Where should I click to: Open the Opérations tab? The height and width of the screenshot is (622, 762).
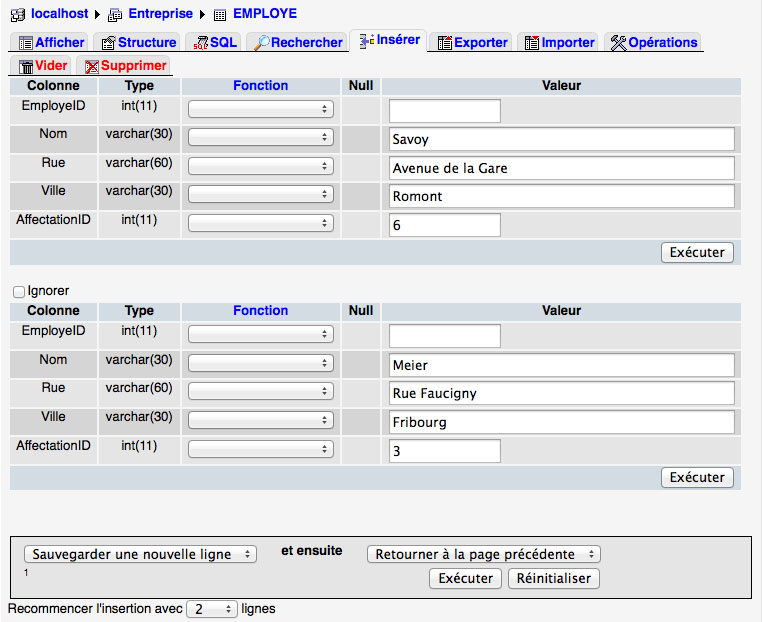point(653,42)
